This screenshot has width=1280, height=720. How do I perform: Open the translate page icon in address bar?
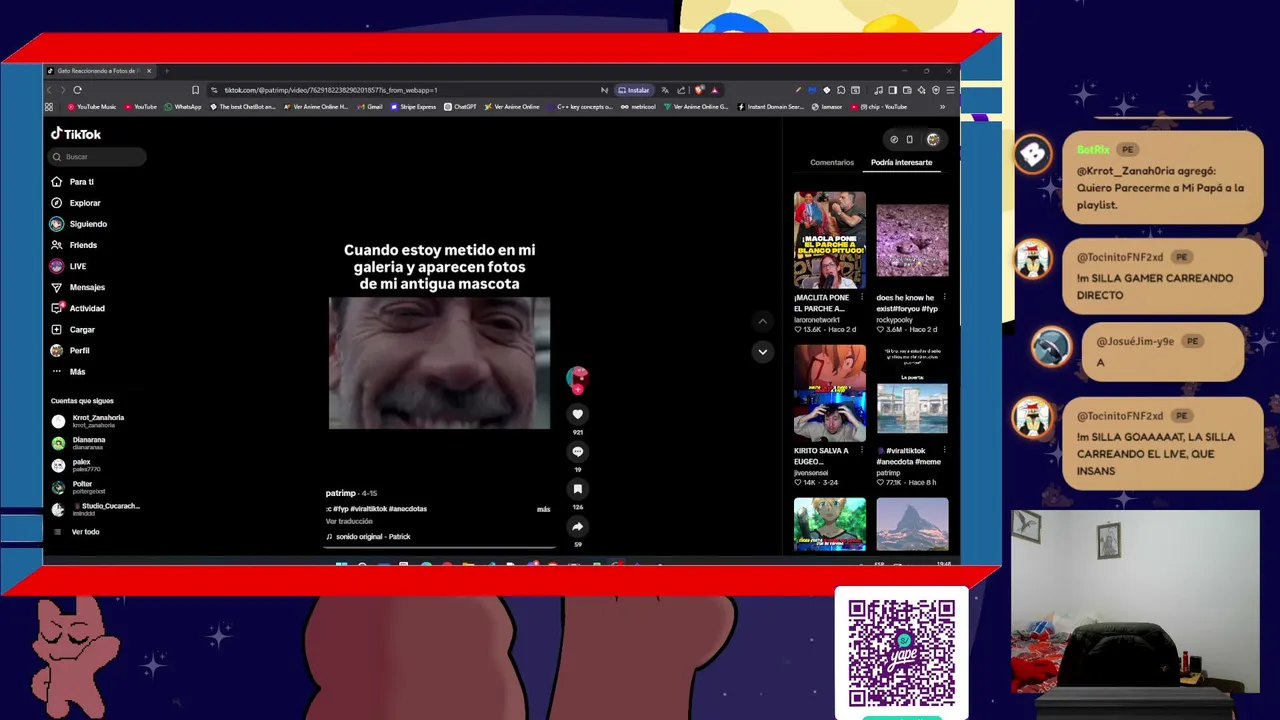pyautogui.click(x=665, y=90)
